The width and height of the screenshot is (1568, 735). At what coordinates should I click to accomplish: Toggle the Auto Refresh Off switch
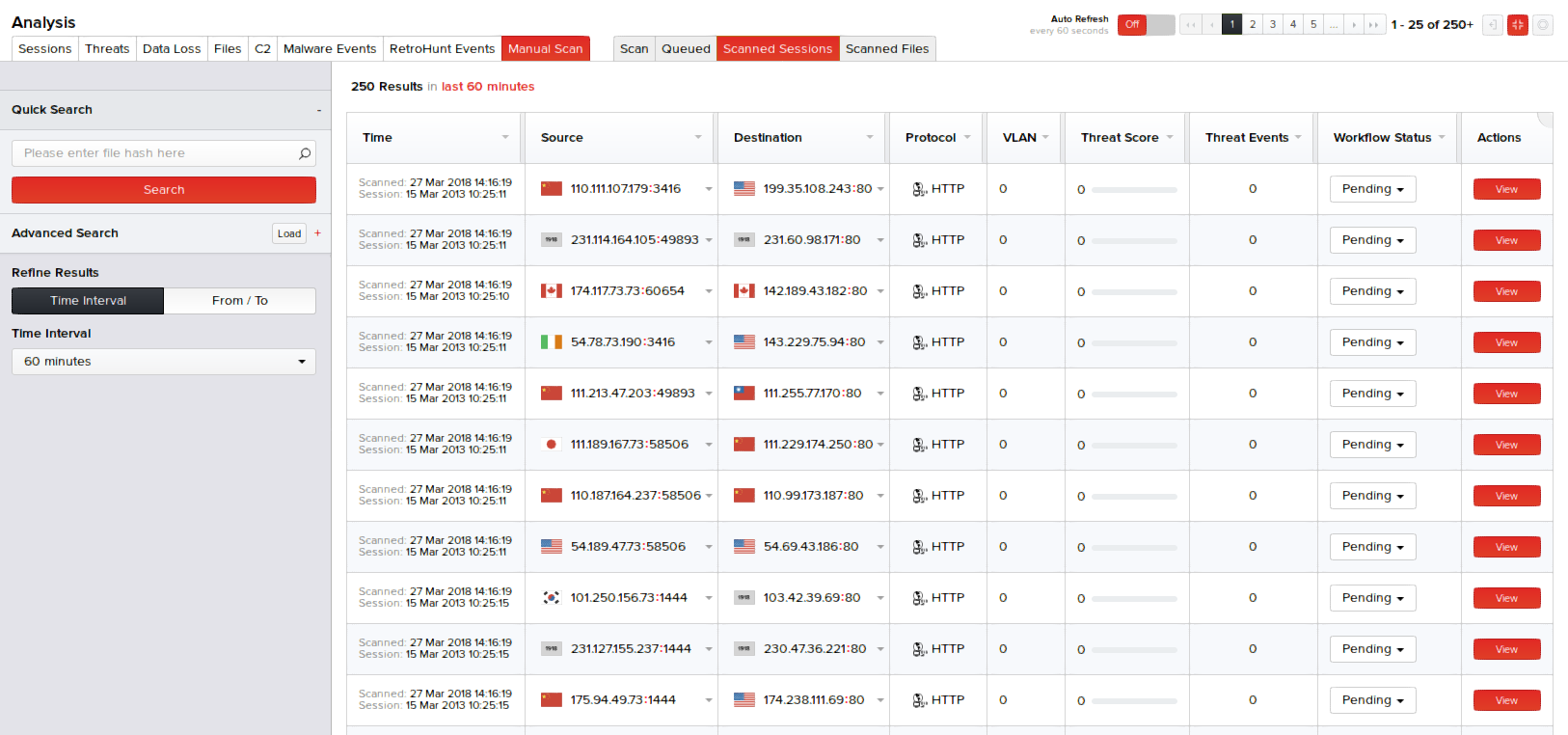1146,25
